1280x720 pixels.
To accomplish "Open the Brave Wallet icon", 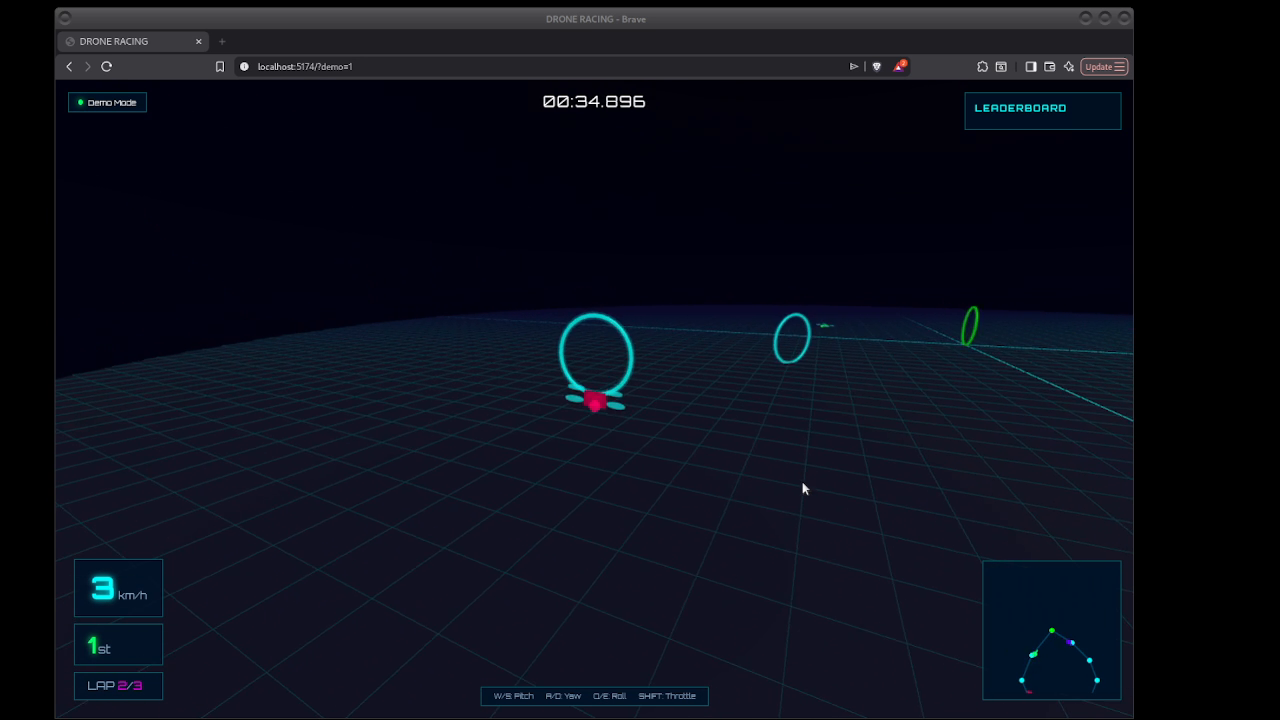I will [1049, 67].
